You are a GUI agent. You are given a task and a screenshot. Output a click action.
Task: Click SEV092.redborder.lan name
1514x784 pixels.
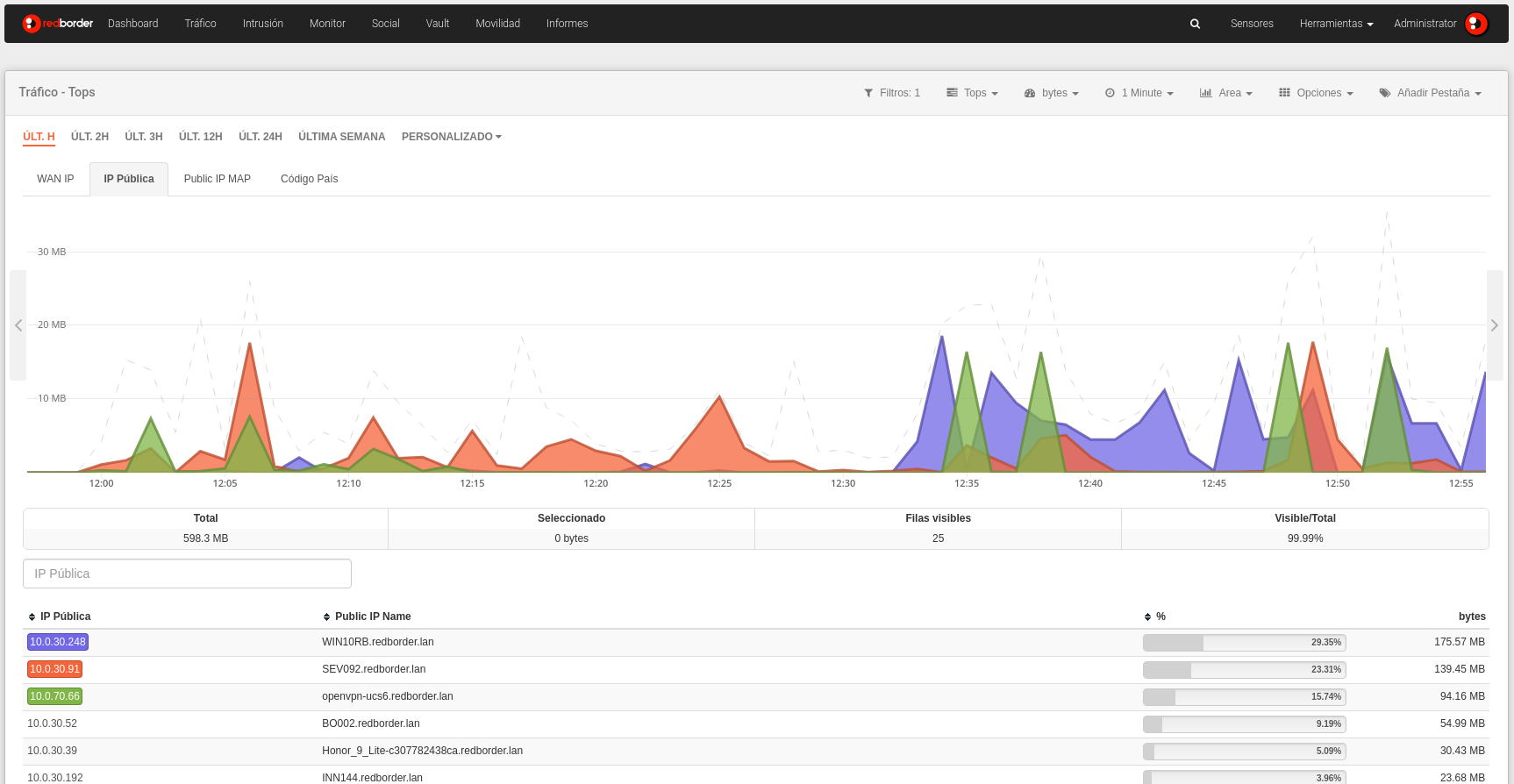[374, 669]
